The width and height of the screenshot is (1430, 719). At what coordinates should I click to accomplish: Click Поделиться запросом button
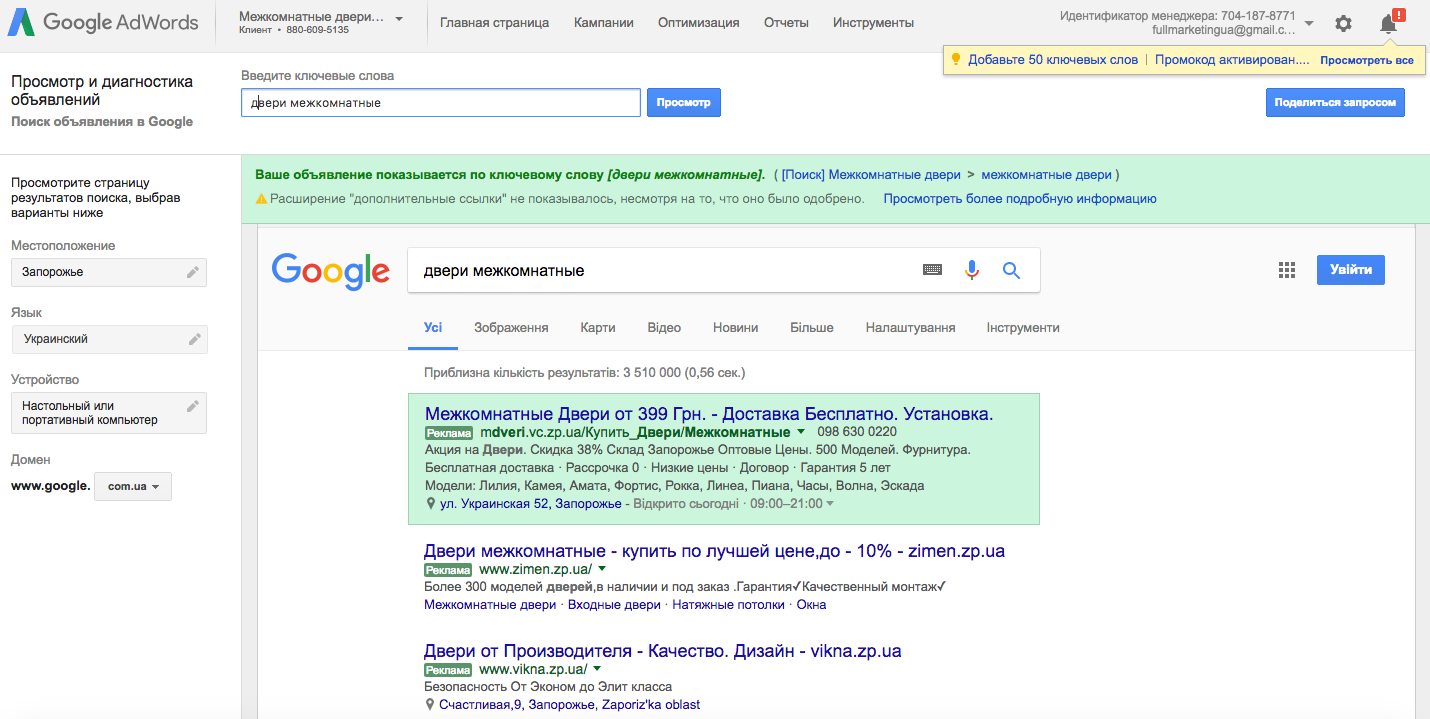tap(1335, 103)
